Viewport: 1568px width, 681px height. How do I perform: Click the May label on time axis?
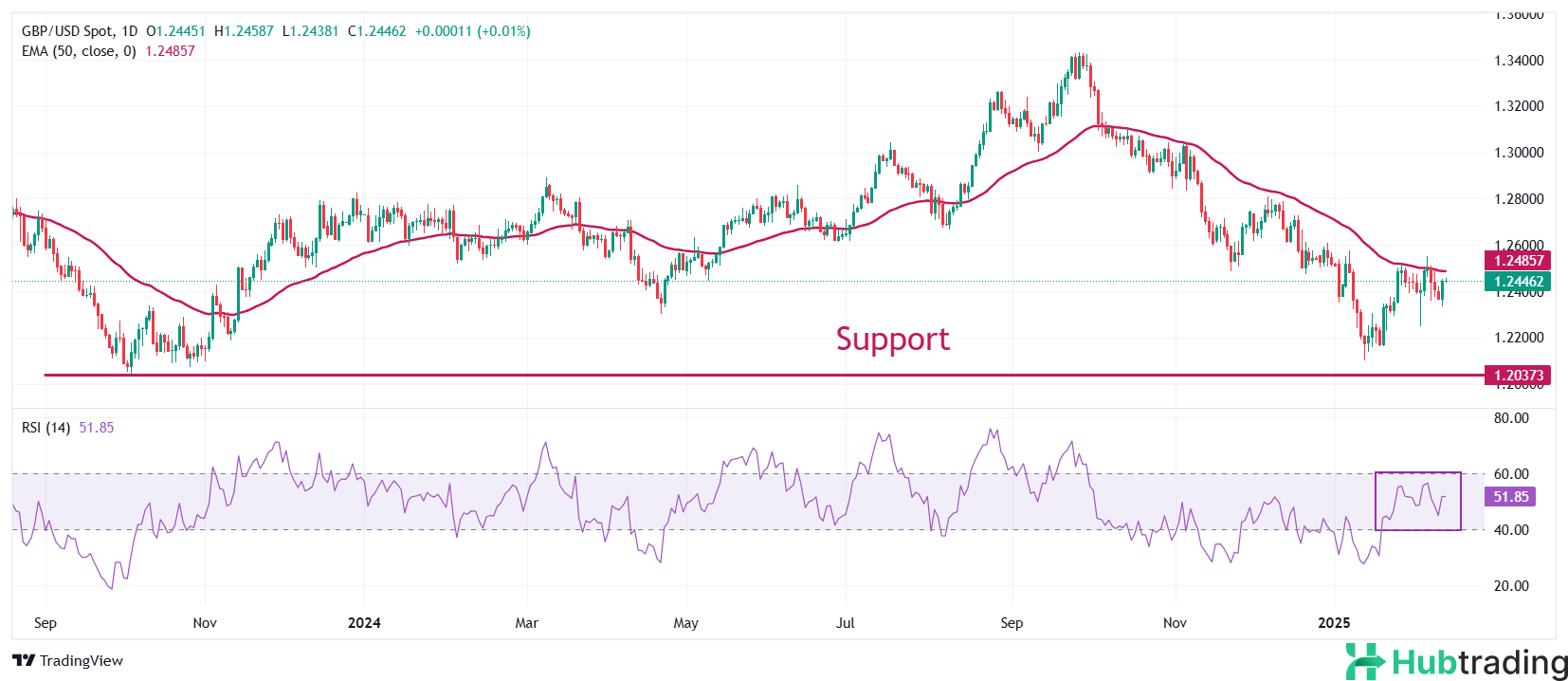click(x=685, y=623)
